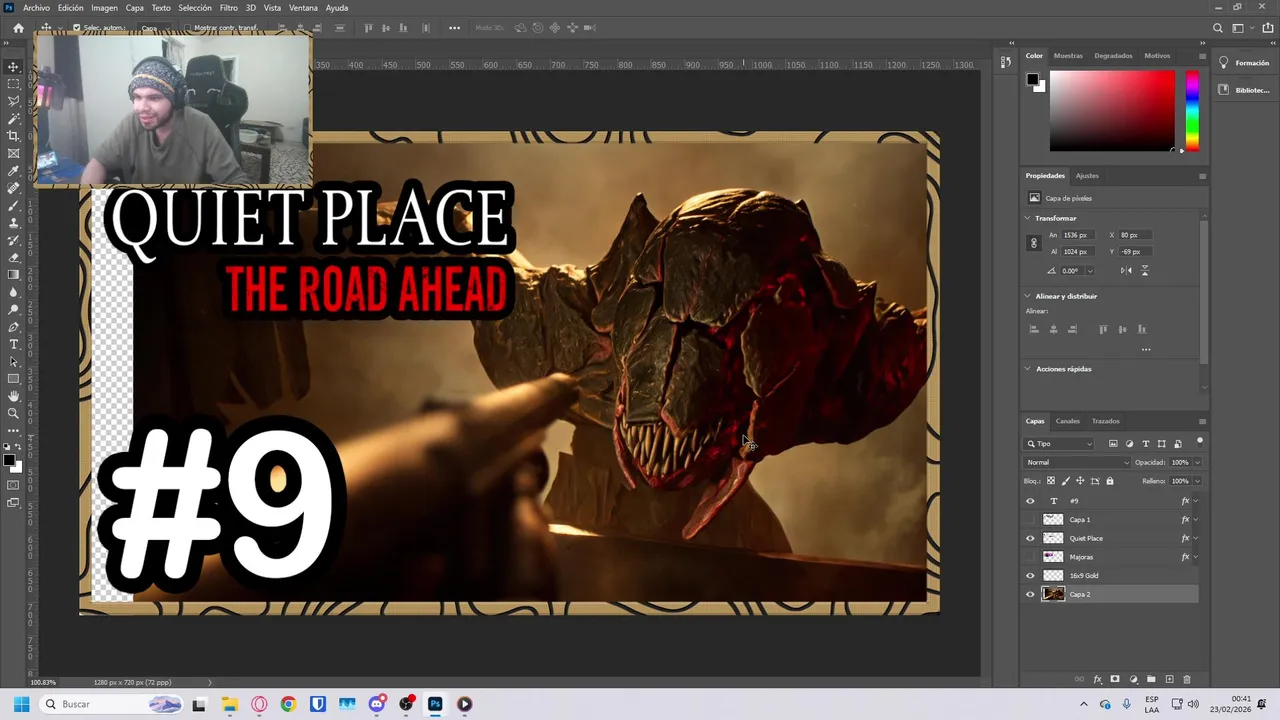
Task: Open the search icon at top right
Action: point(1218,28)
